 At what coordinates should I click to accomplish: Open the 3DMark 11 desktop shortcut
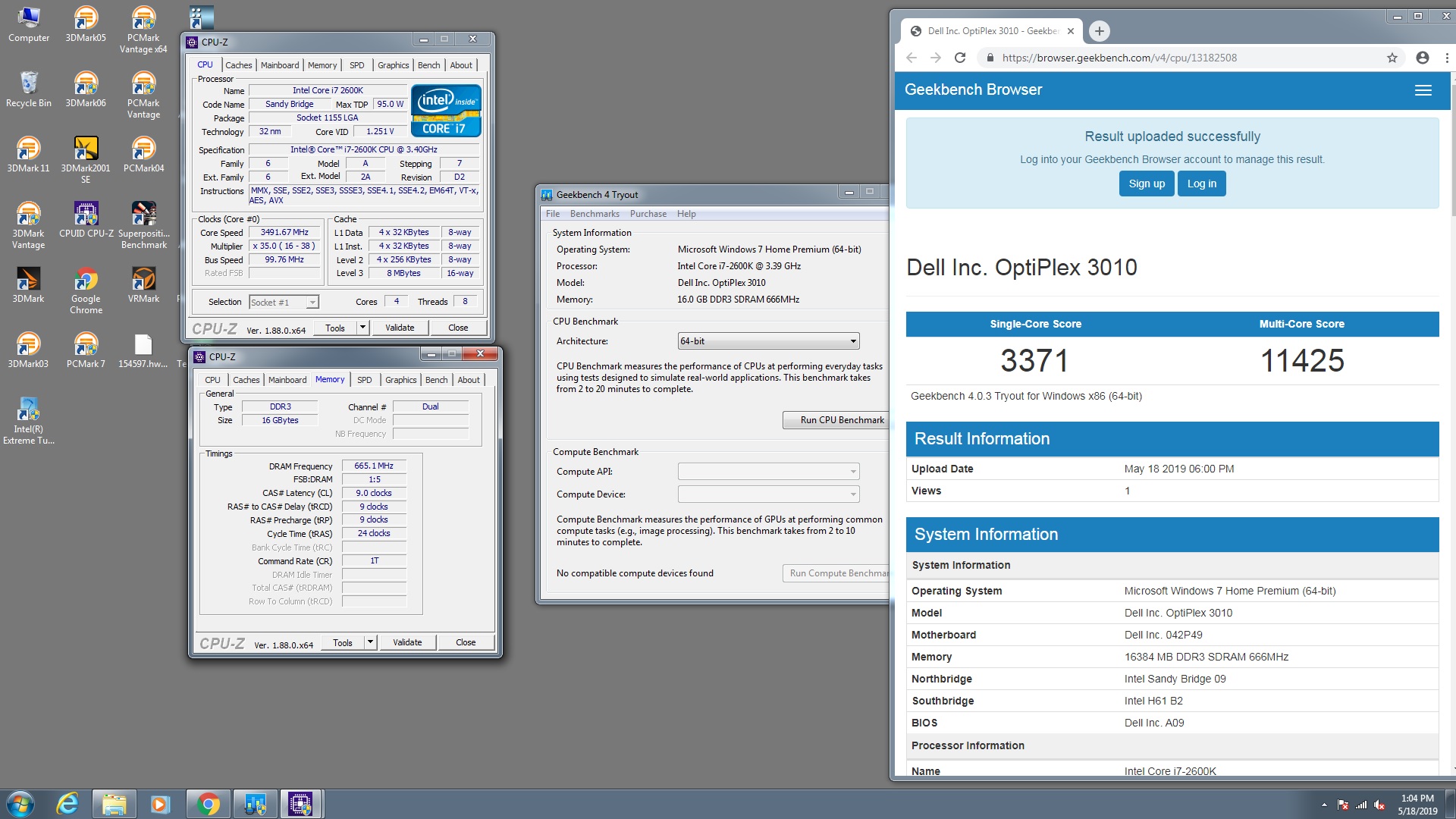28,155
